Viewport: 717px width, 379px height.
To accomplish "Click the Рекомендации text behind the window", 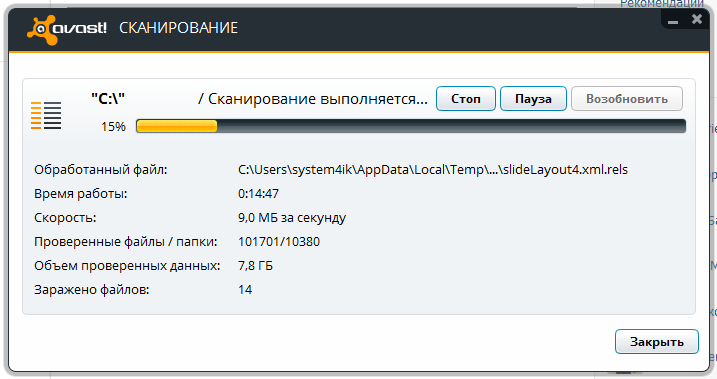I will click(x=662, y=4).
